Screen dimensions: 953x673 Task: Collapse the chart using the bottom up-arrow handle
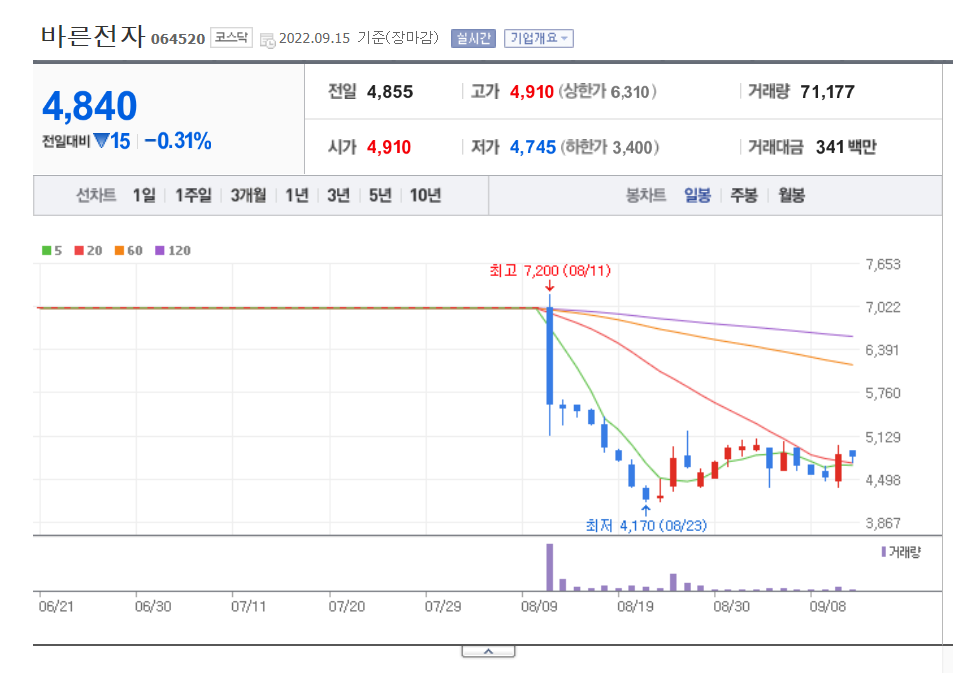click(x=488, y=651)
